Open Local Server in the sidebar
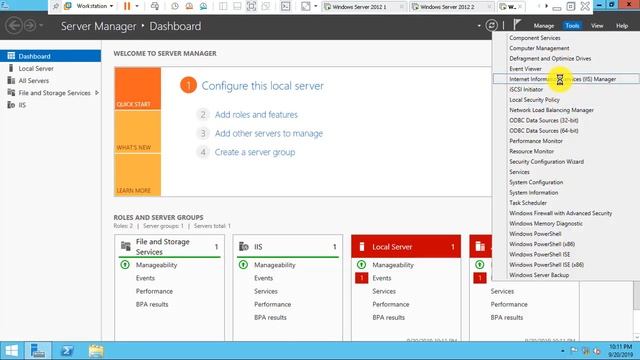640x360 pixels. coord(36,69)
